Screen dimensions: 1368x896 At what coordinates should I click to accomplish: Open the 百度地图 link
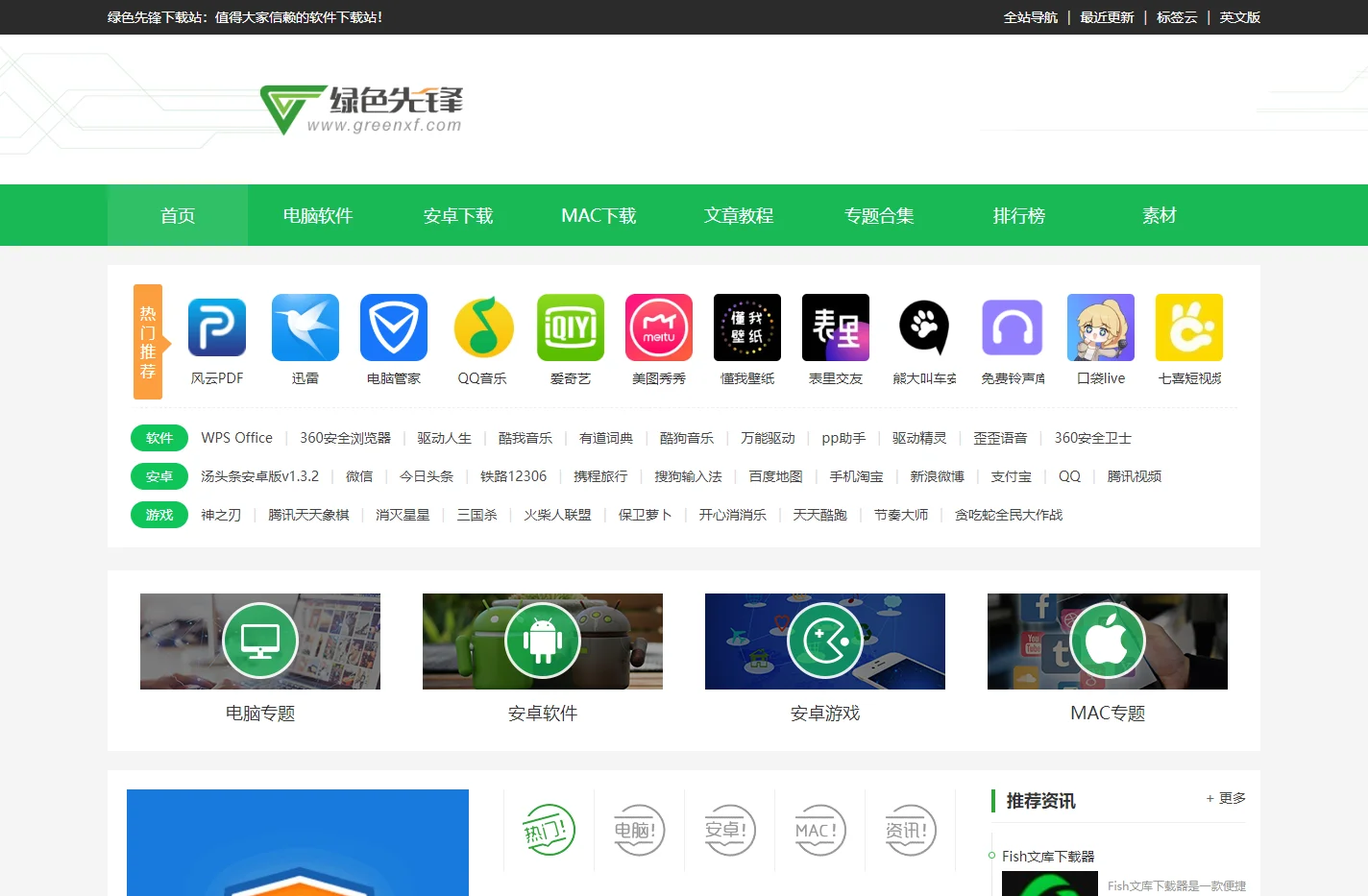click(x=775, y=476)
